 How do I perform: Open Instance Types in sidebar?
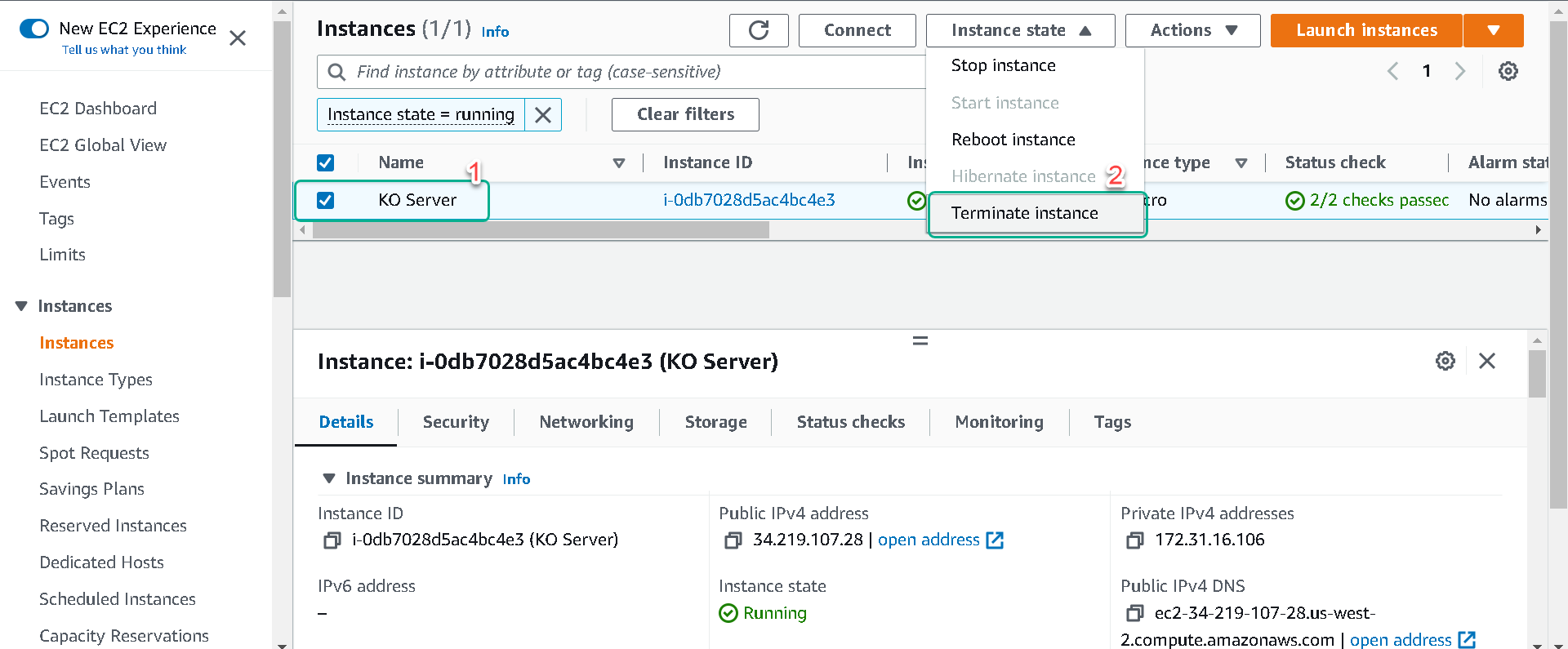click(x=96, y=380)
